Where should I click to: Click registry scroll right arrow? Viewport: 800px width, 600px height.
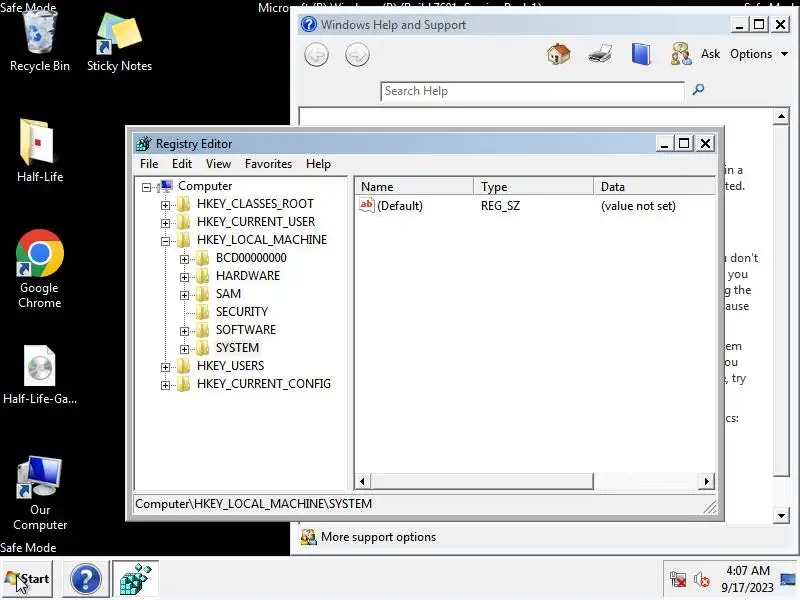coord(706,481)
